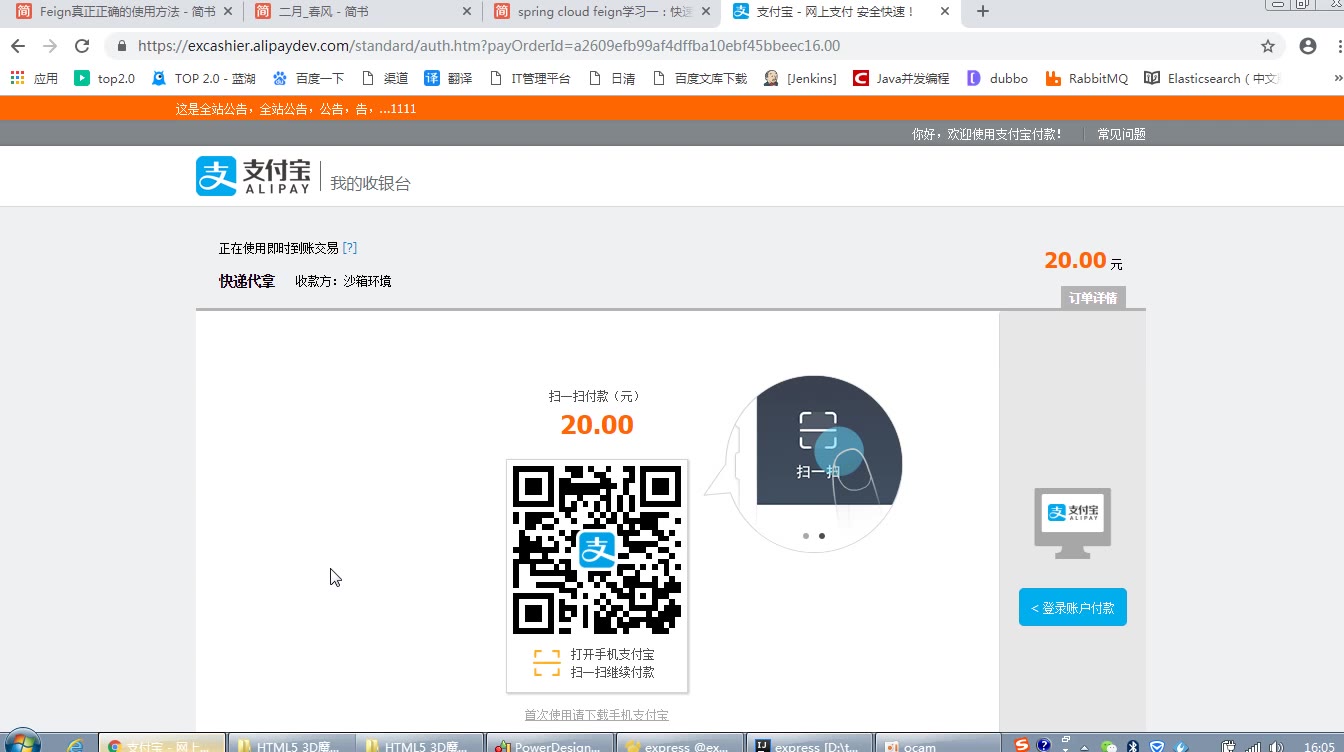Click the Alipay logo in the page header
Image resolution: width=1344 pixels, height=752 pixels.
[x=253, y=177]
